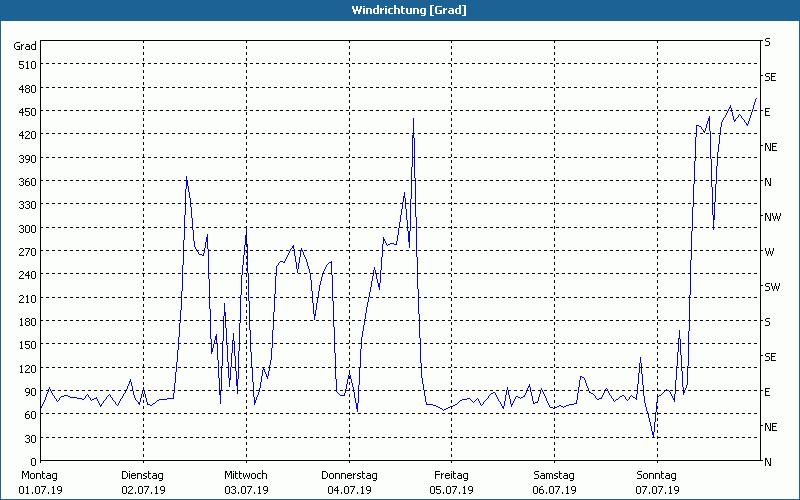Select the 06.07.19 date label
This screenshot has height=500, width=800.
(x=554, y=490)
